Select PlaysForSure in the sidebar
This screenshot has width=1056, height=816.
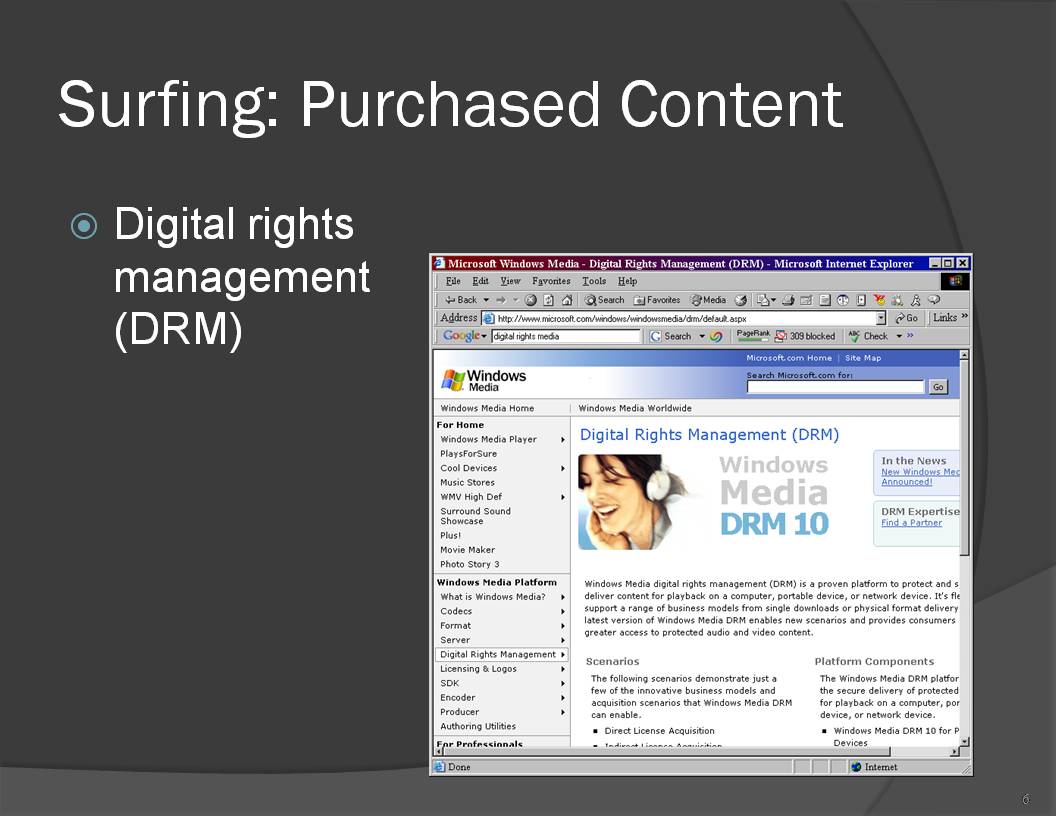point(468,454)
